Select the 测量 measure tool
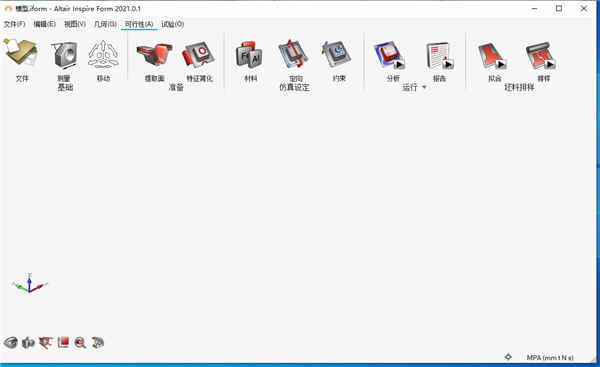The width and height of the screenshot is (600, 367). click(x=64, y=55)
